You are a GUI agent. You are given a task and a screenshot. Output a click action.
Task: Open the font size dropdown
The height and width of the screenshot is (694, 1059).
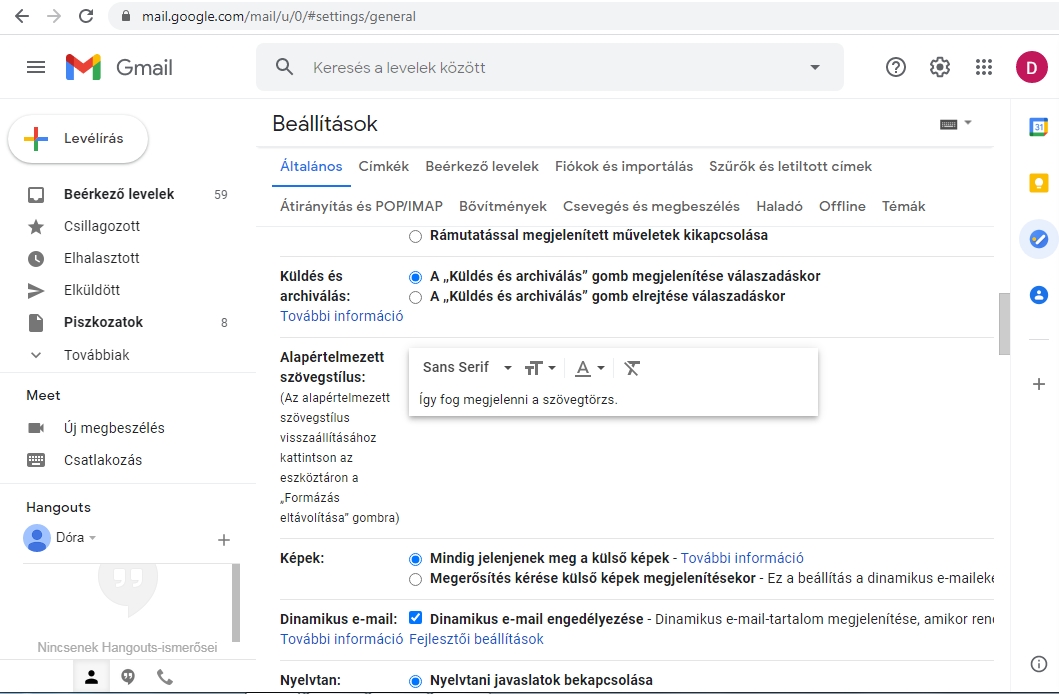[540, 368]
